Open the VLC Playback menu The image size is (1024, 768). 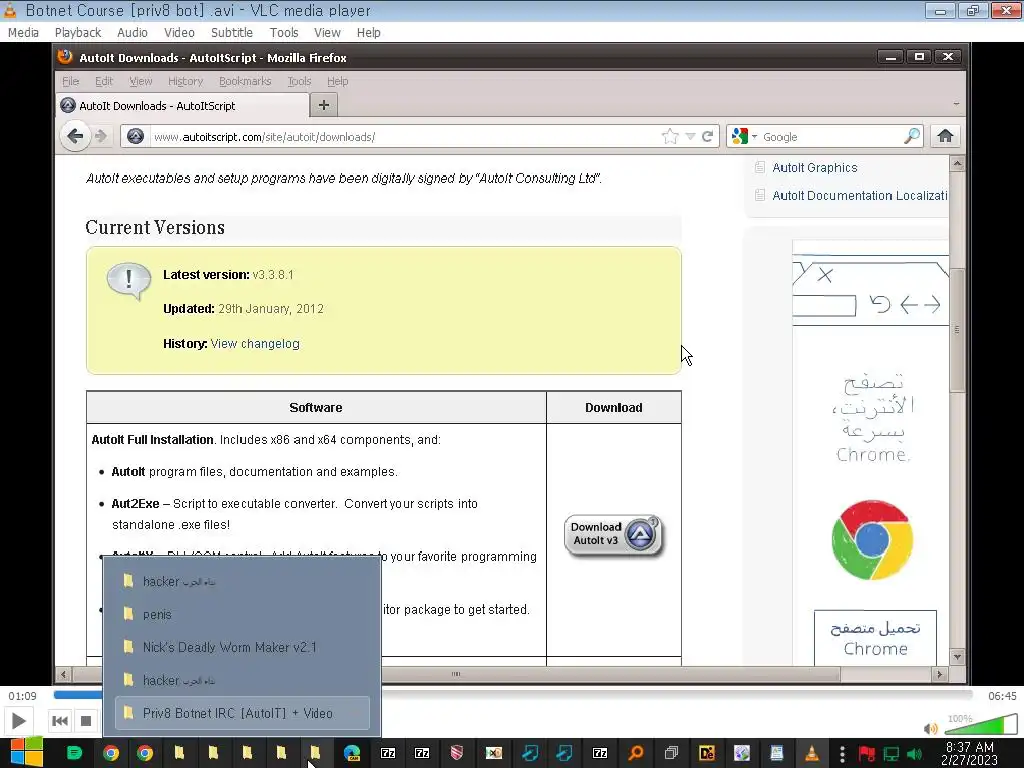pos(78,33)
